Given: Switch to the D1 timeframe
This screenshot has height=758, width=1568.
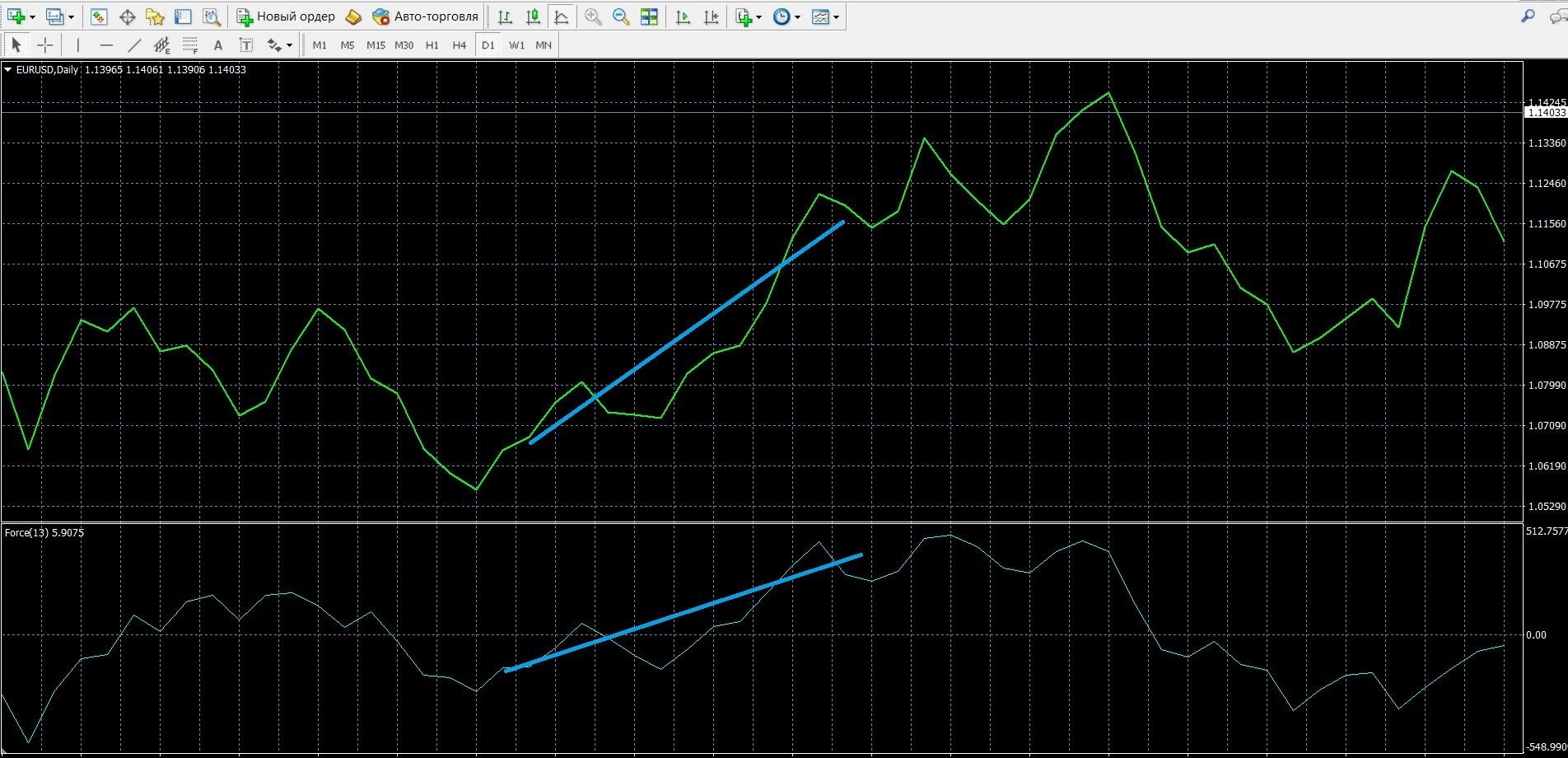Looking at the screenshot, I should (488, 45).
